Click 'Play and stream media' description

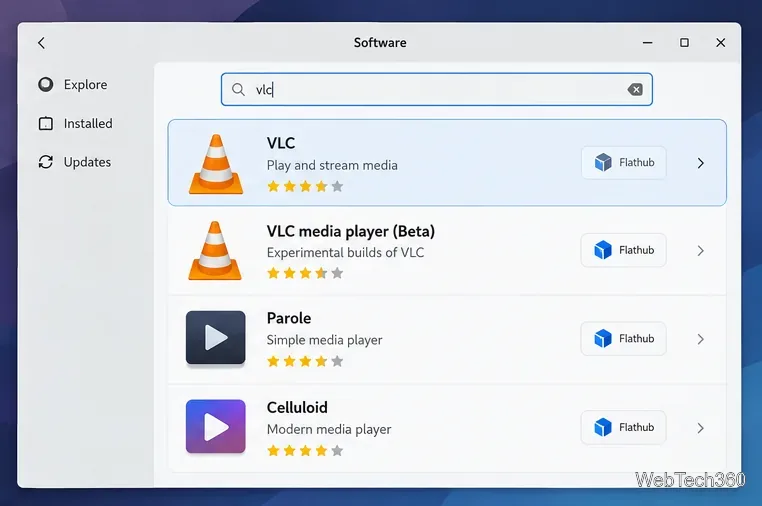332,165
